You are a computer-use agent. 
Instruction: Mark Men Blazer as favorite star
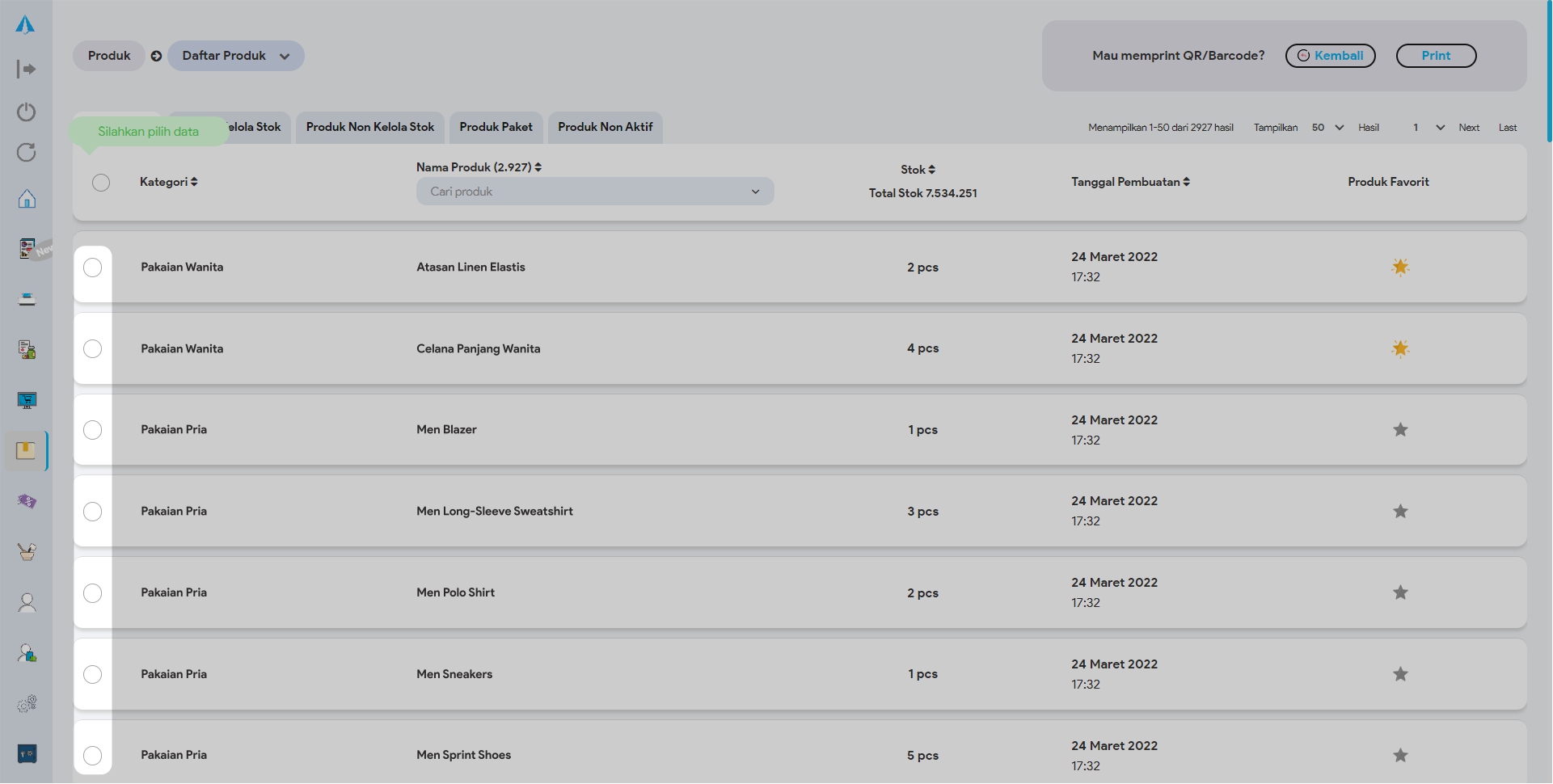point(1400,430)
